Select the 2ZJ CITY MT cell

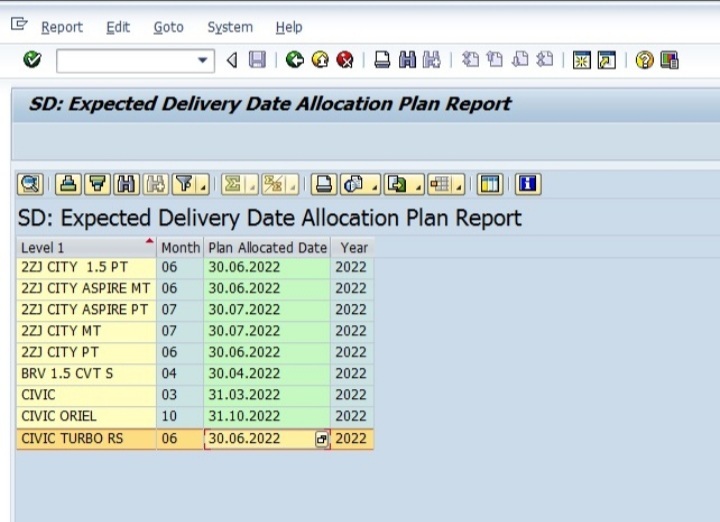pyautogui.click(x=86, y=331)
